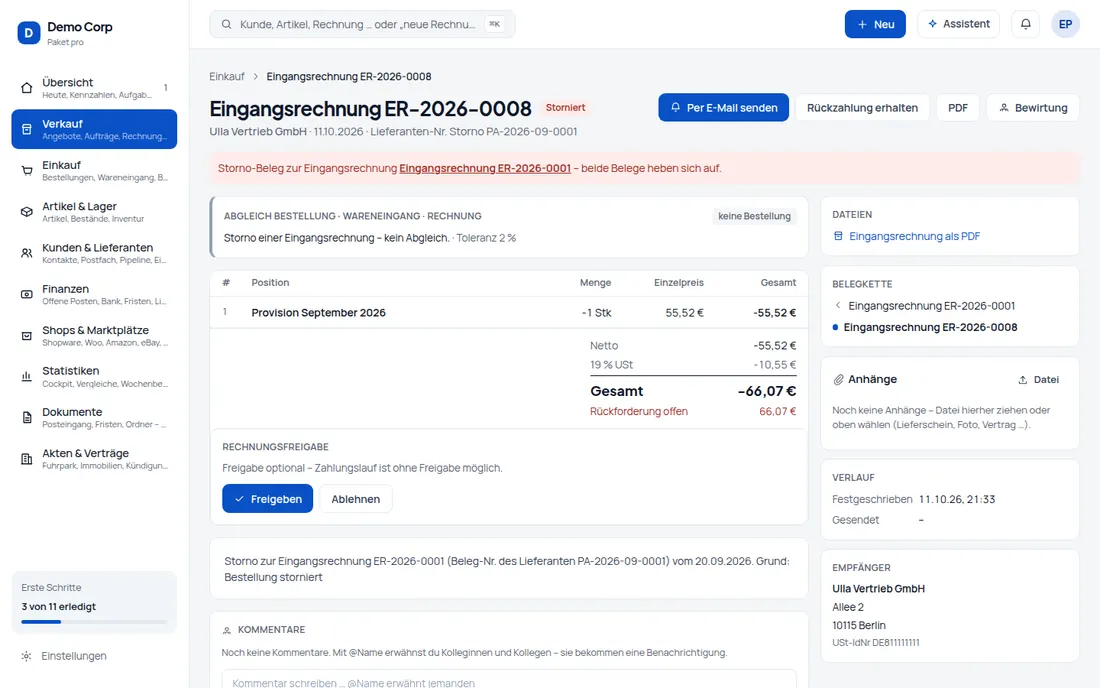Click Festgeschrieben date 11.10.26, 21:33

pos(957,499)
